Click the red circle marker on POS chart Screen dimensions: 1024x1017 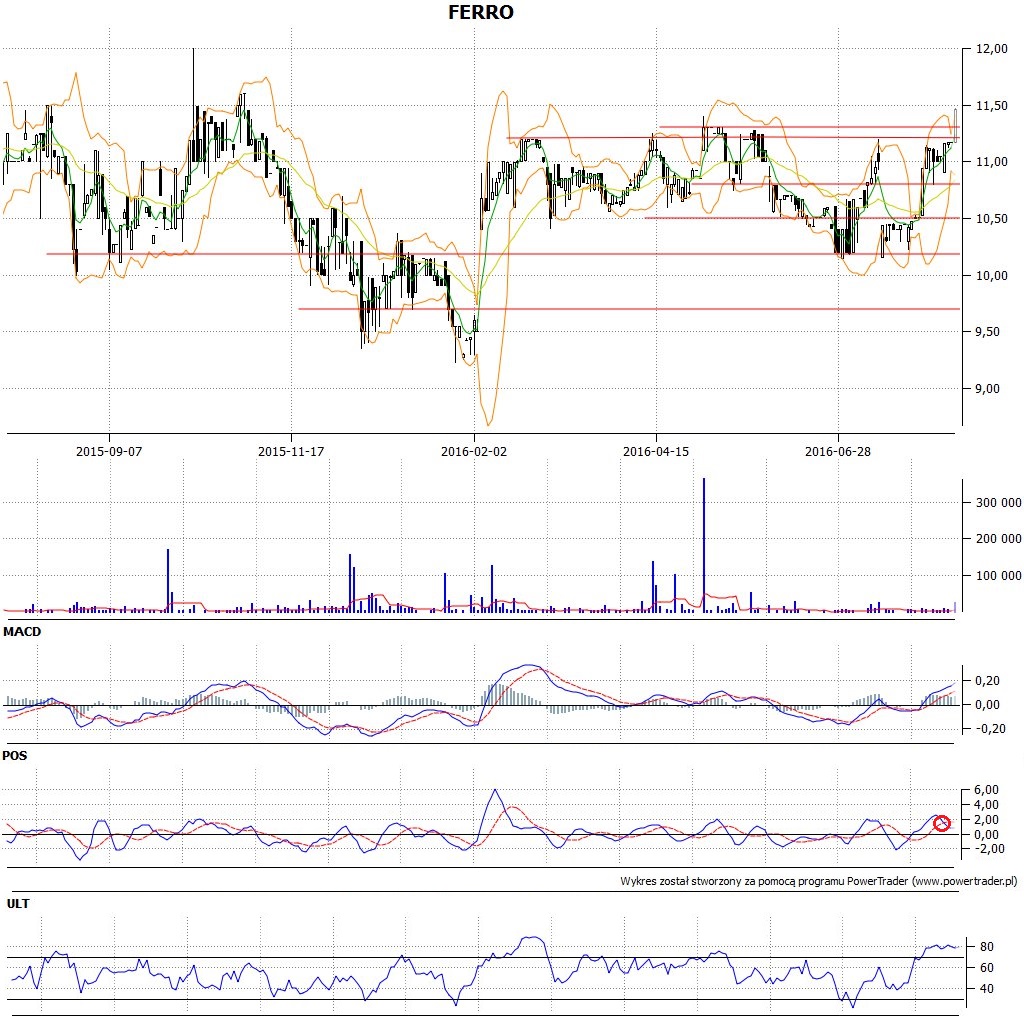[941, 823]
